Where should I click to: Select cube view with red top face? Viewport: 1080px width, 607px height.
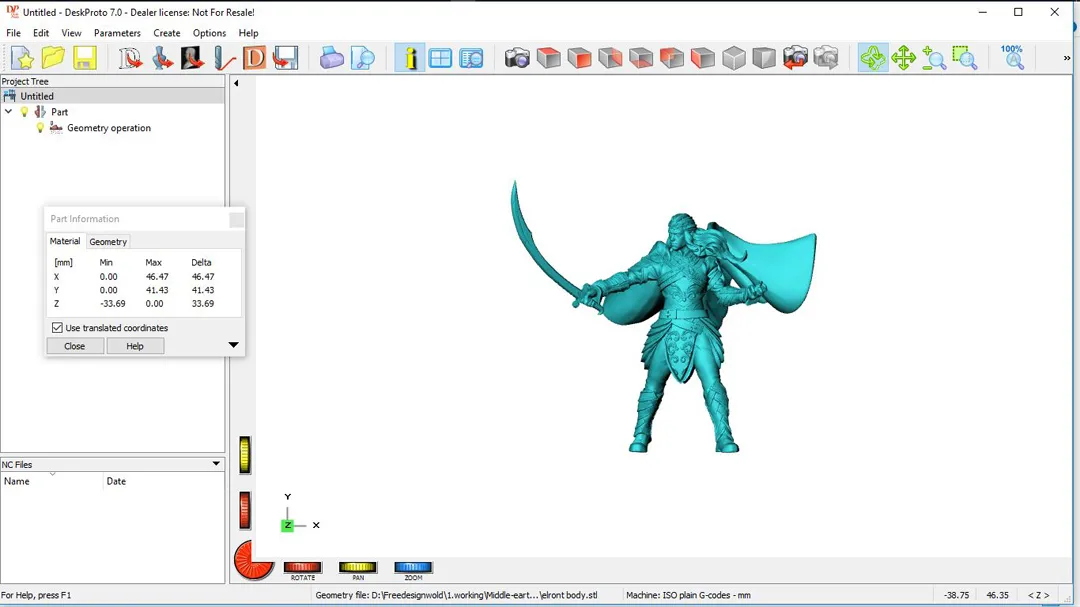pyautogui.click(x=548, y=58)
